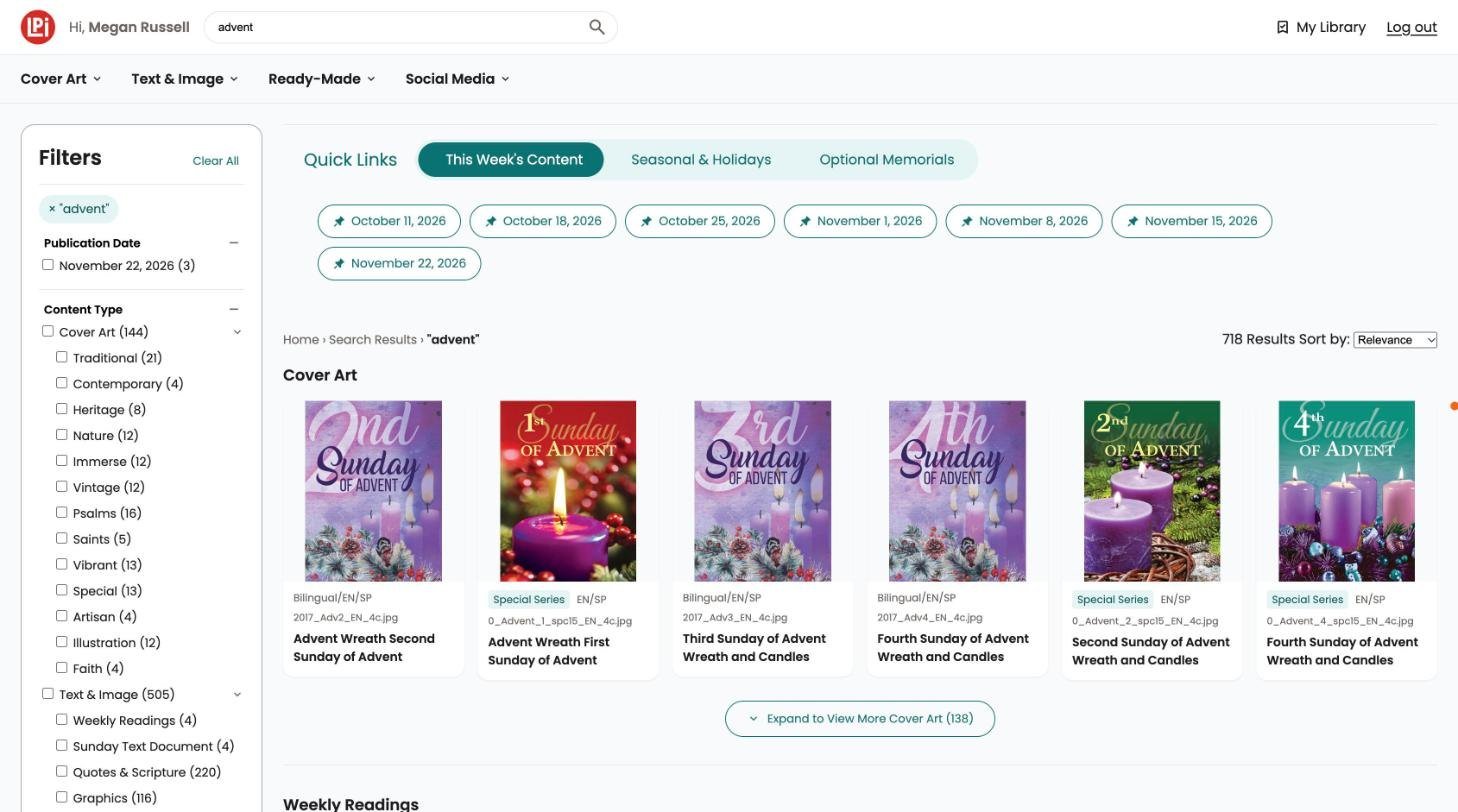The image size is (1458, 812).
Task: Click the pin icon on November 22, 2026 quick link
Action: point(339,263)
